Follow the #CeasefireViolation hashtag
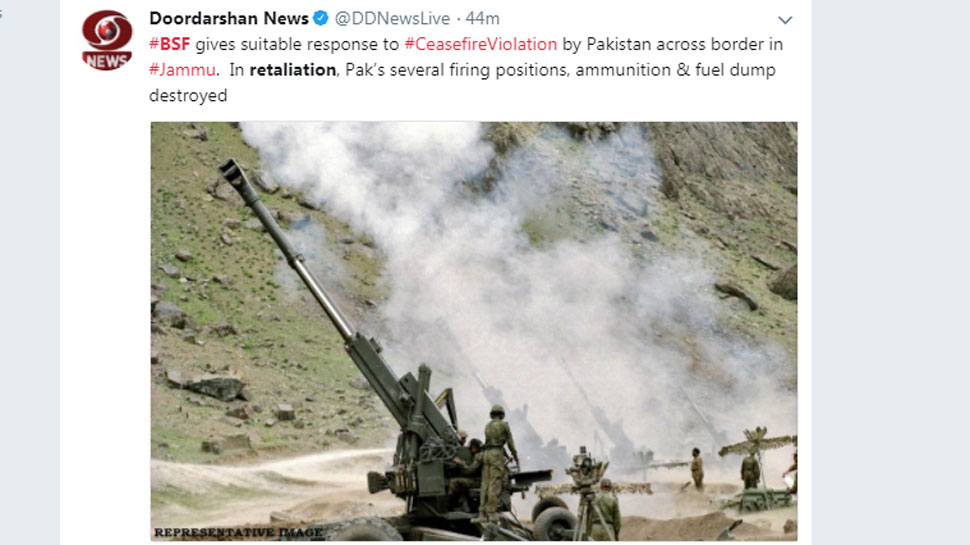This screenshot has width=970, height=545. (481, 45)
